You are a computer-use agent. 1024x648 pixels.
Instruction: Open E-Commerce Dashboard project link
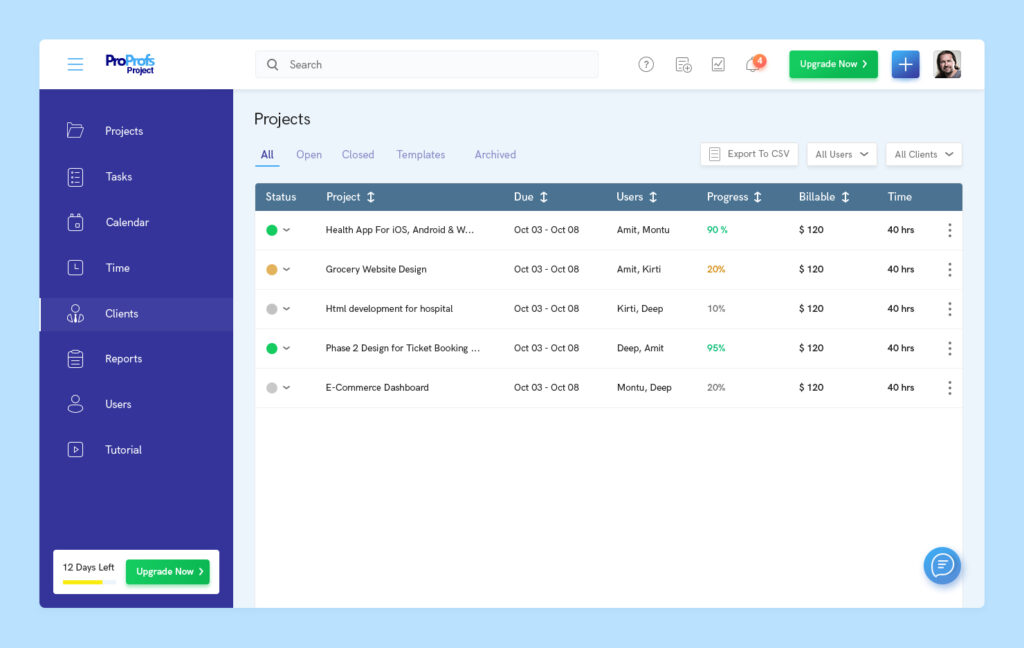pos(377,387)
